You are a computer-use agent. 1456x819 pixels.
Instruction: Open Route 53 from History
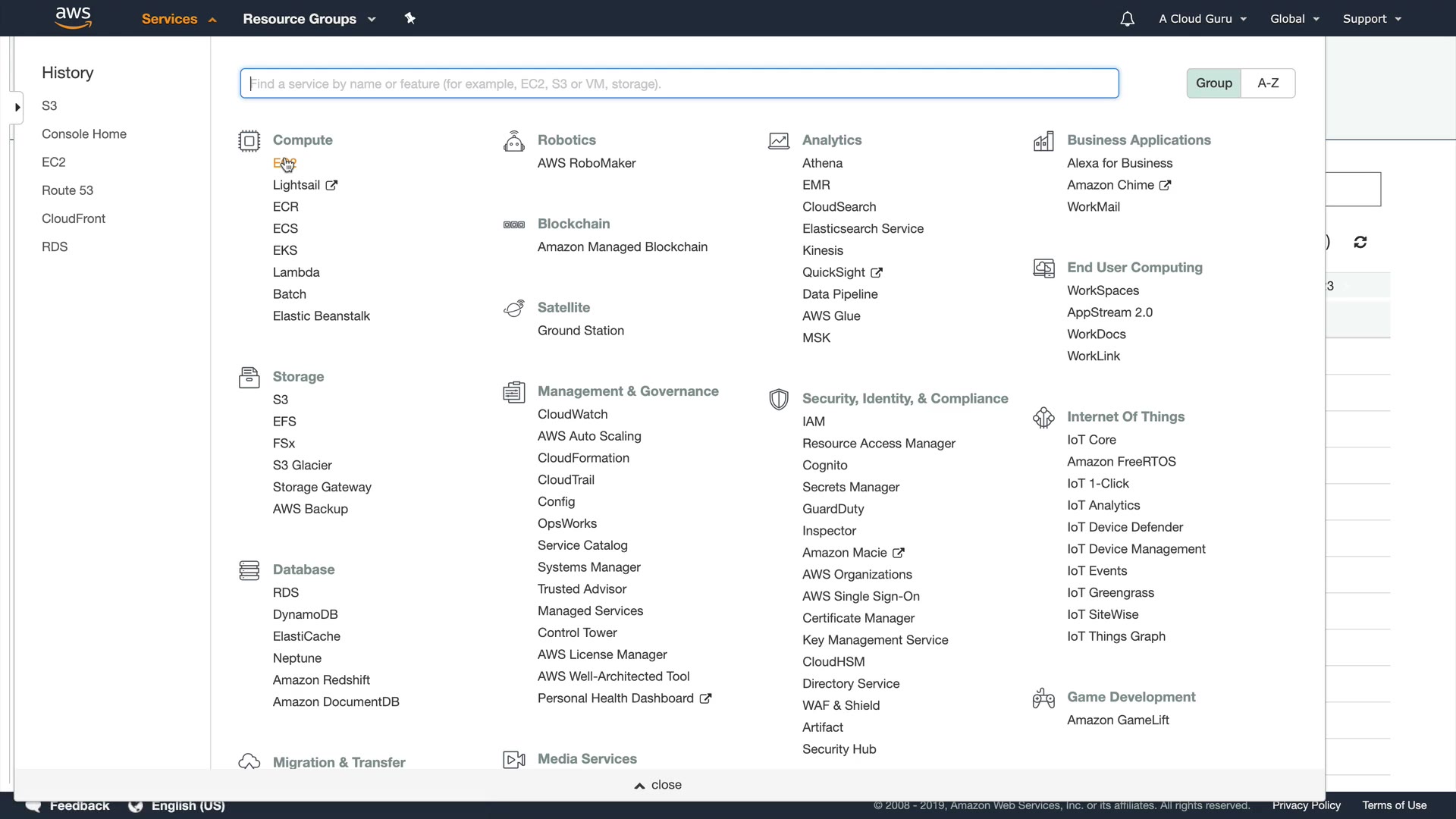click(67, 190)
